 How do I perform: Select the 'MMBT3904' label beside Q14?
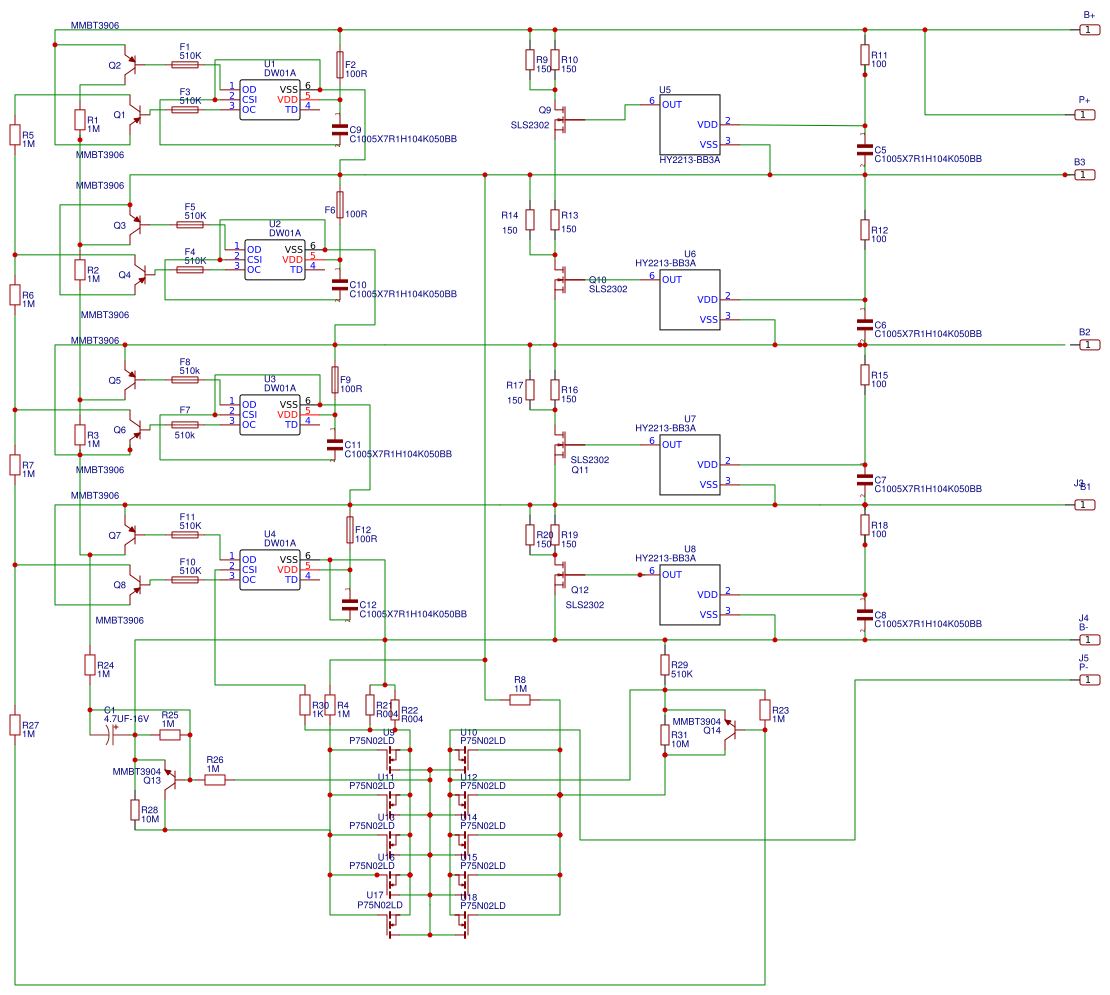click(697, 722)
